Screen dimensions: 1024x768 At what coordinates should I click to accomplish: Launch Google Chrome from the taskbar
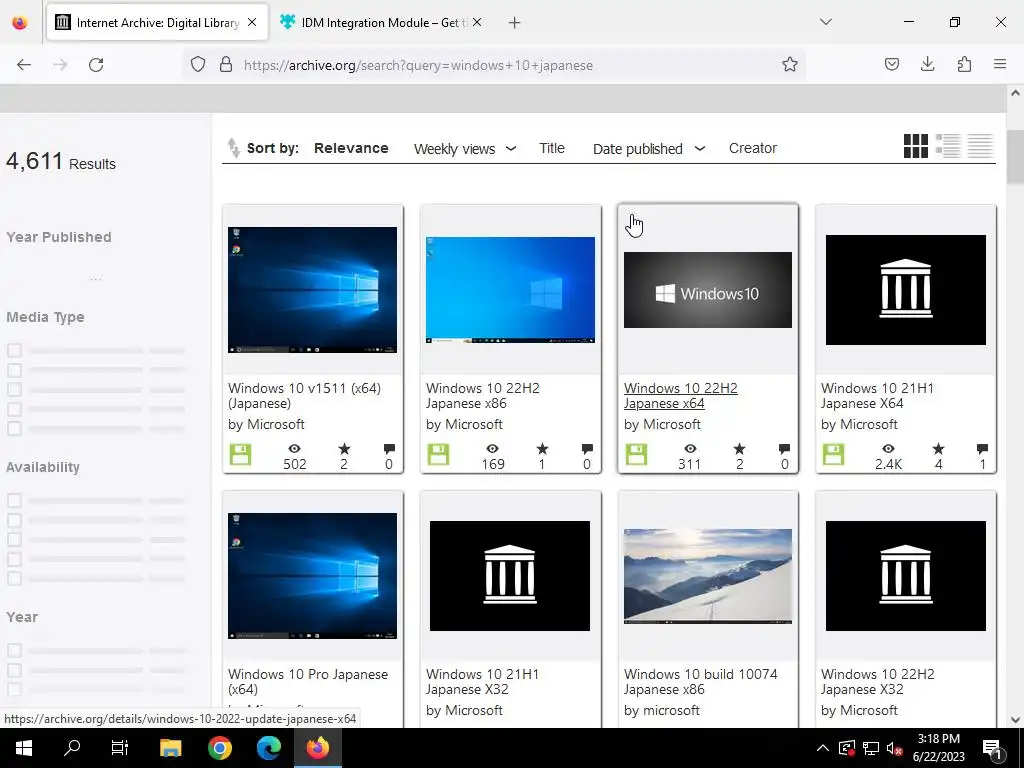(220, 748)
